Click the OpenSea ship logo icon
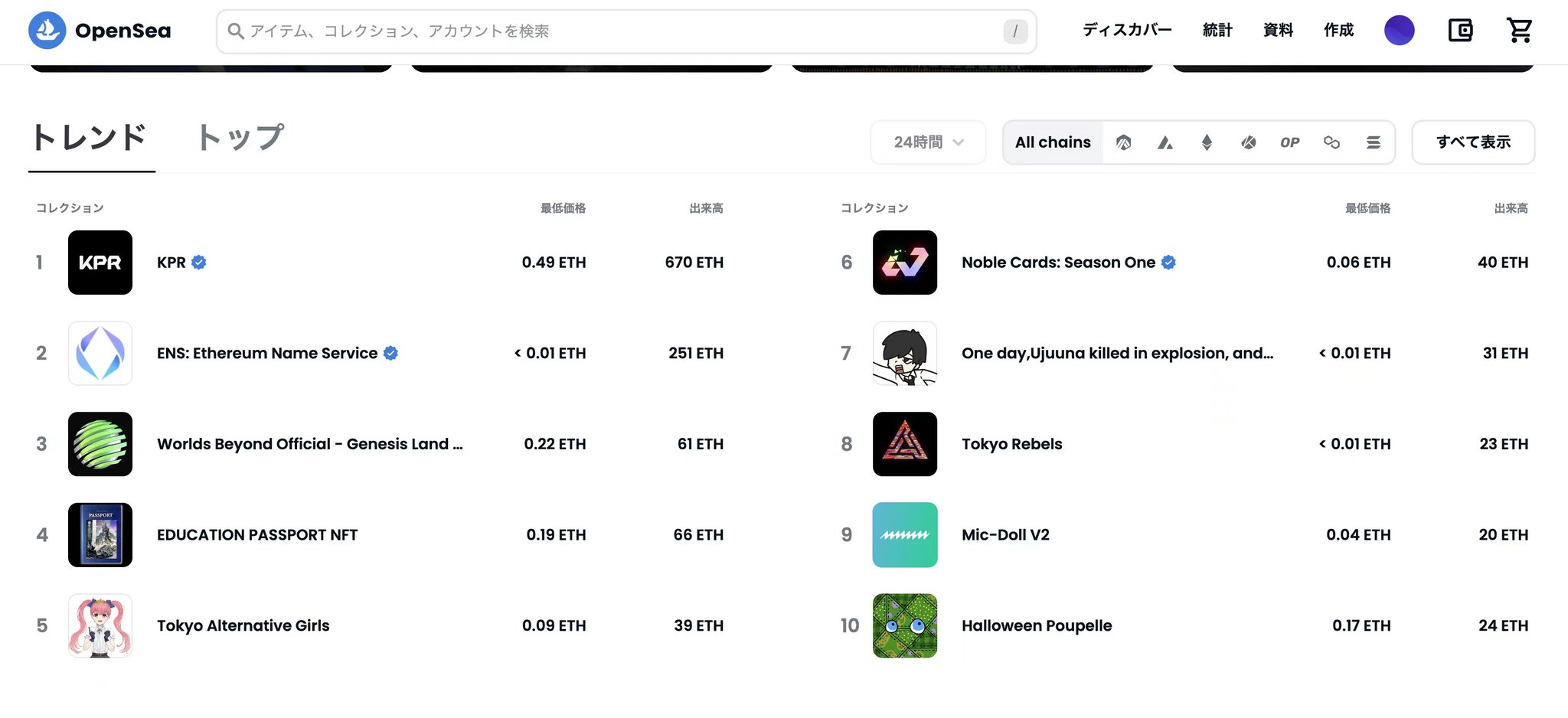 [x=47, y=31]
